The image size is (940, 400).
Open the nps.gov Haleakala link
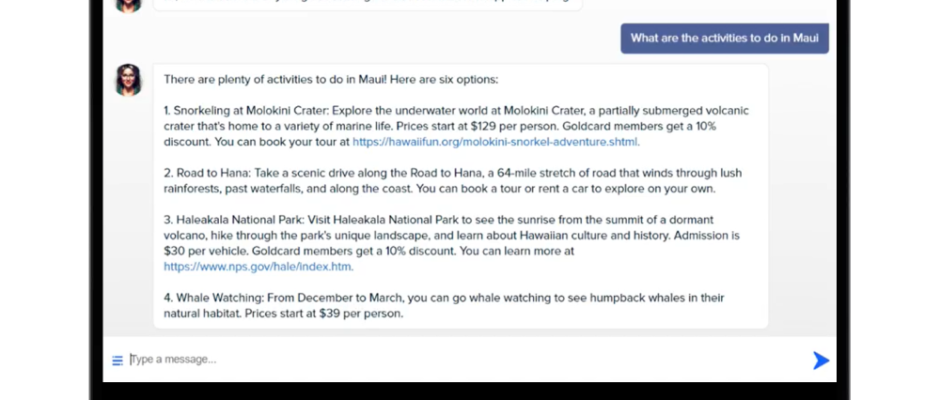pos(258,267)
